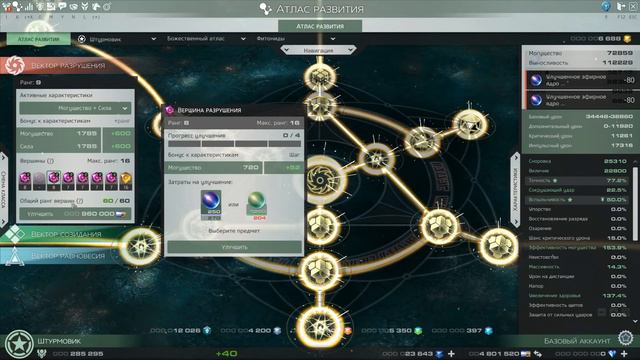The image size is (640, 360).
Task: Click the plus icon next to 23 843
Action: [451, 353]
